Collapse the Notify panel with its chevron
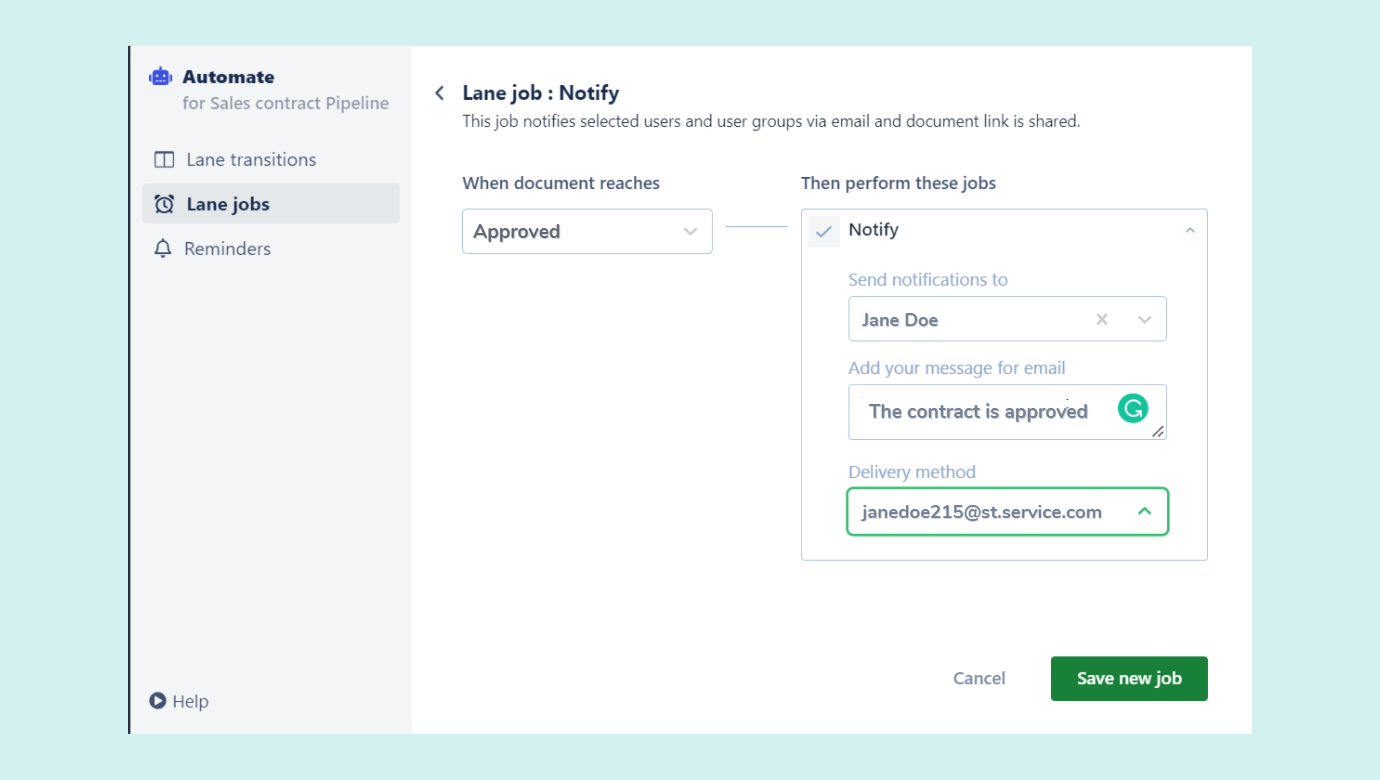 pos(1189,229)
